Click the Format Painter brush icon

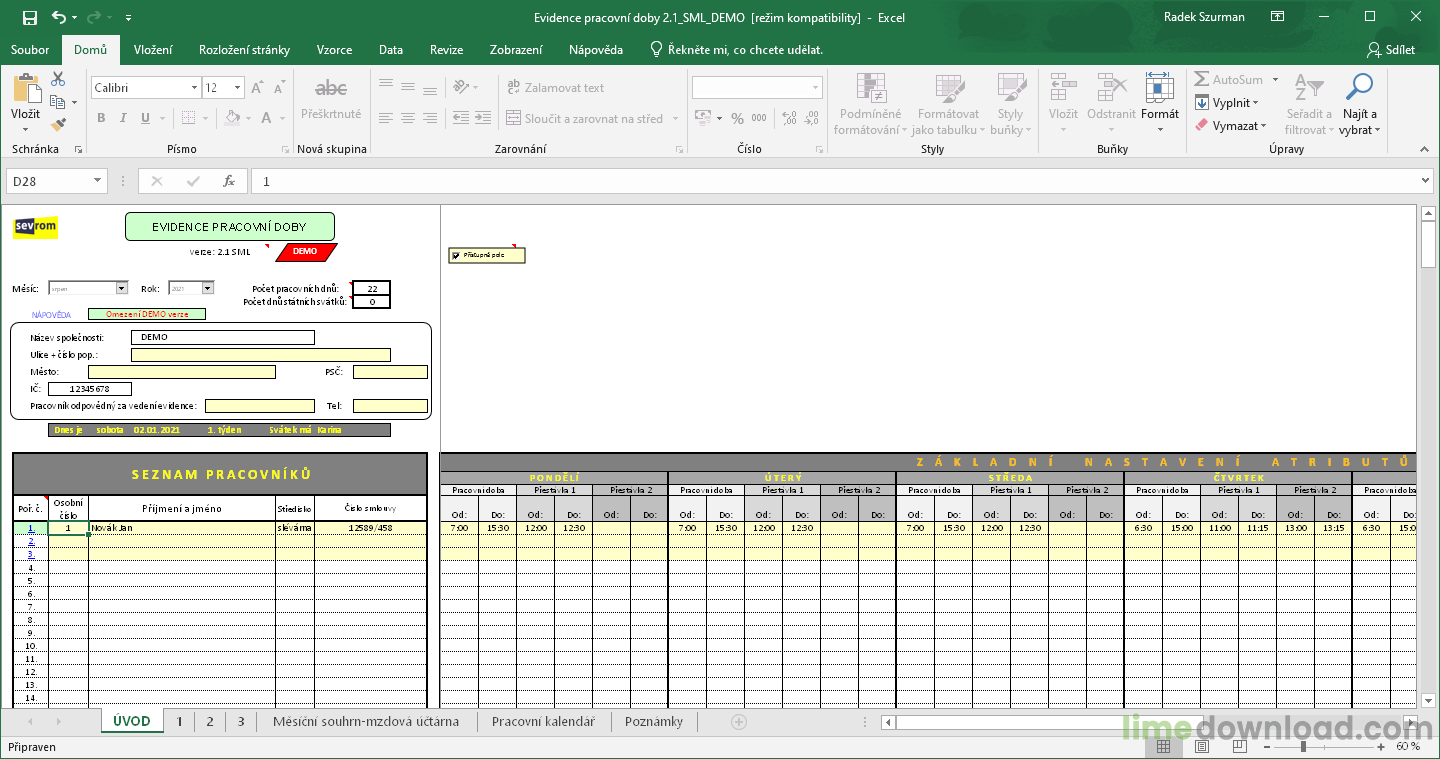point(58,125)
